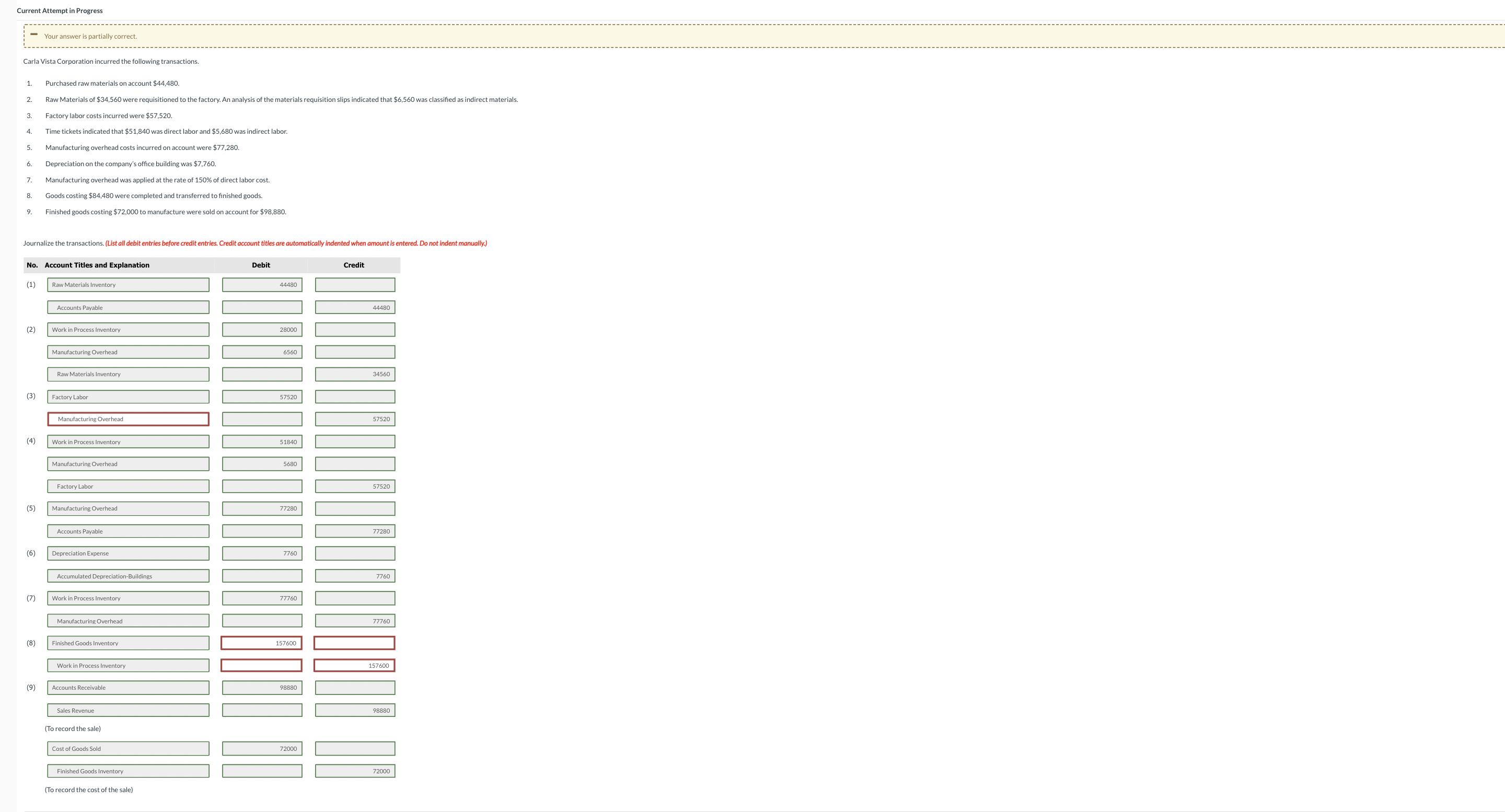Click the 57520 debit field for Factory Labor
1505x812 pixels.
[x=262, y=397]
